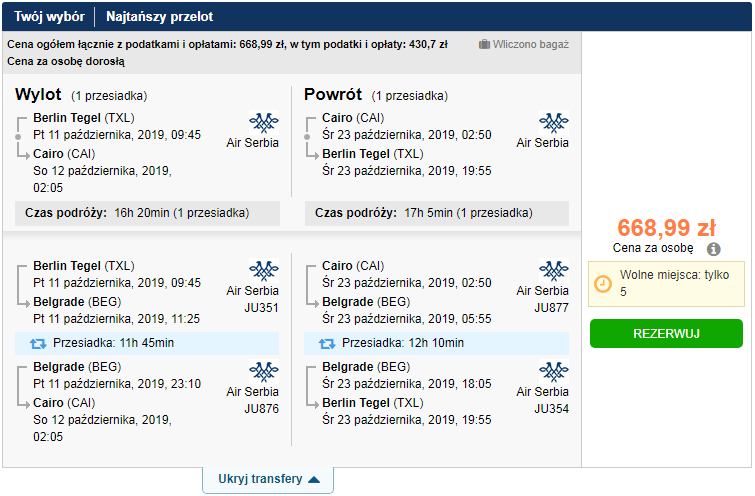The height and width of the screenshot is (496, 755).
Task: Click Air Serbia logo in Wylot summary
Action: click(x=264, y=122)
